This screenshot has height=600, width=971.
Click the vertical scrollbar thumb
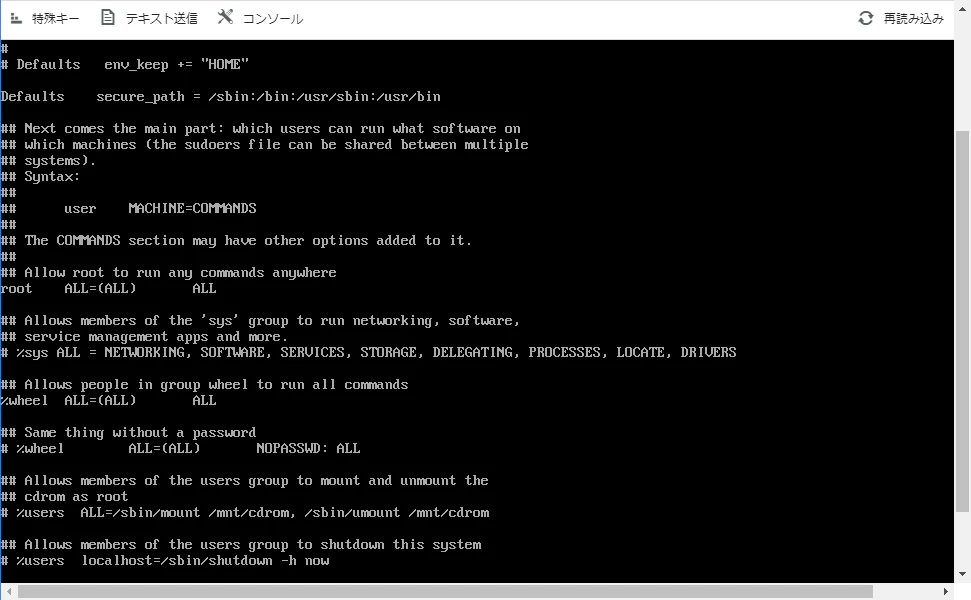(x=962, y=321)
